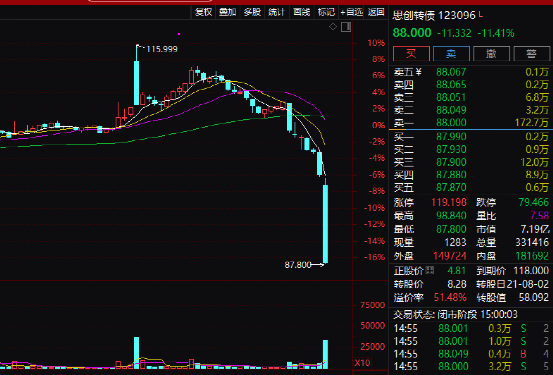Click the X10 volume scale label
This screenshot has height=375, width=553.
[362, 363]
